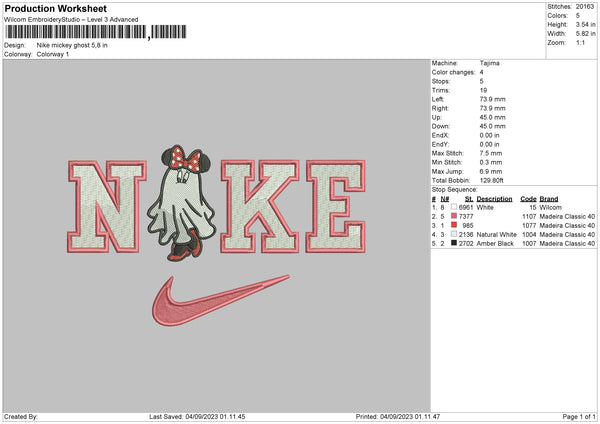Click the N# column header
Screen dimensions: 600x424
click(x=445, y=199)
